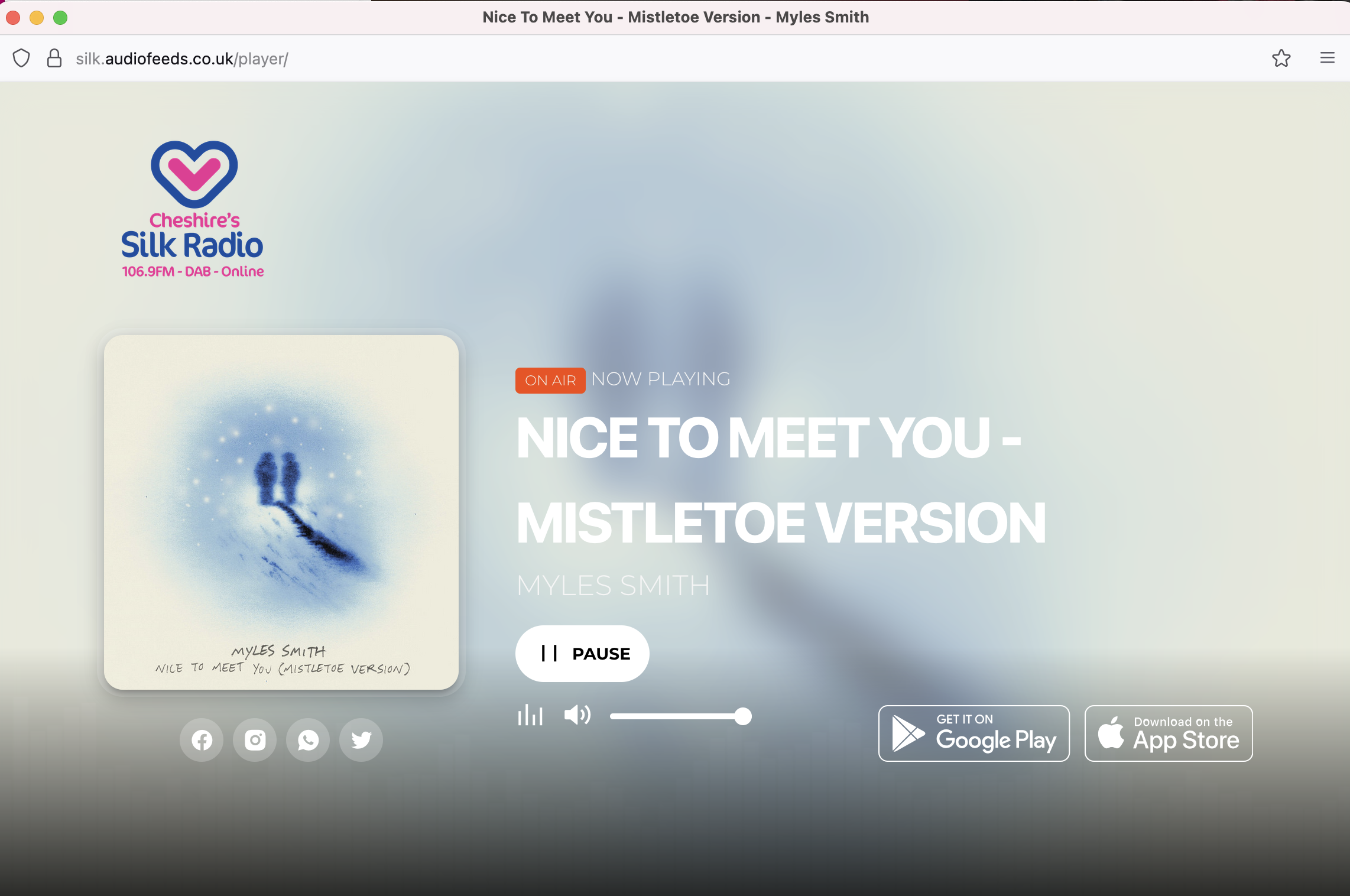Click the artist name 'Myles Smith'
The width and height of the screenshot is (1350, 896).
click(x=613, y=586)
